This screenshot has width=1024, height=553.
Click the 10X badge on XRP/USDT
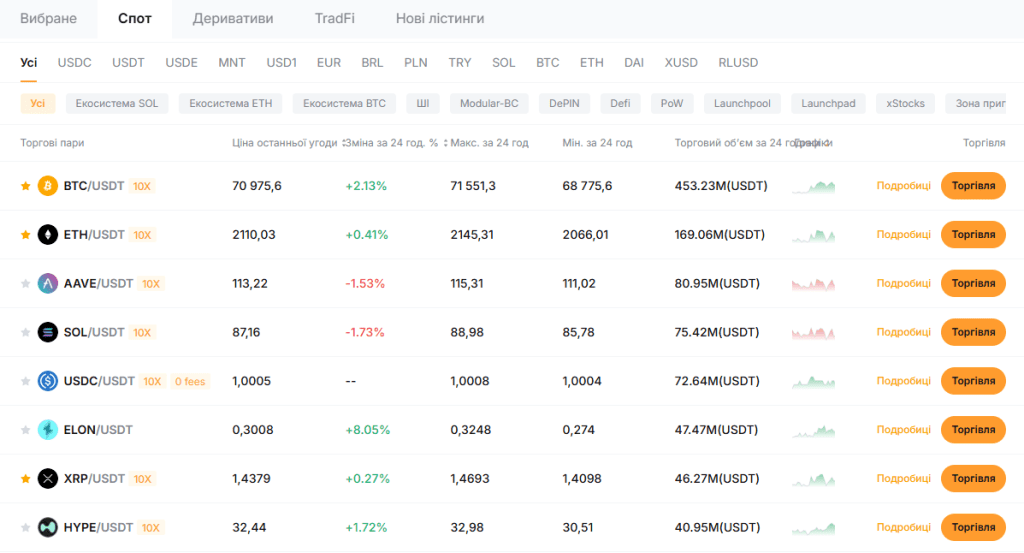pyautogui.click(x=142, y=479)
